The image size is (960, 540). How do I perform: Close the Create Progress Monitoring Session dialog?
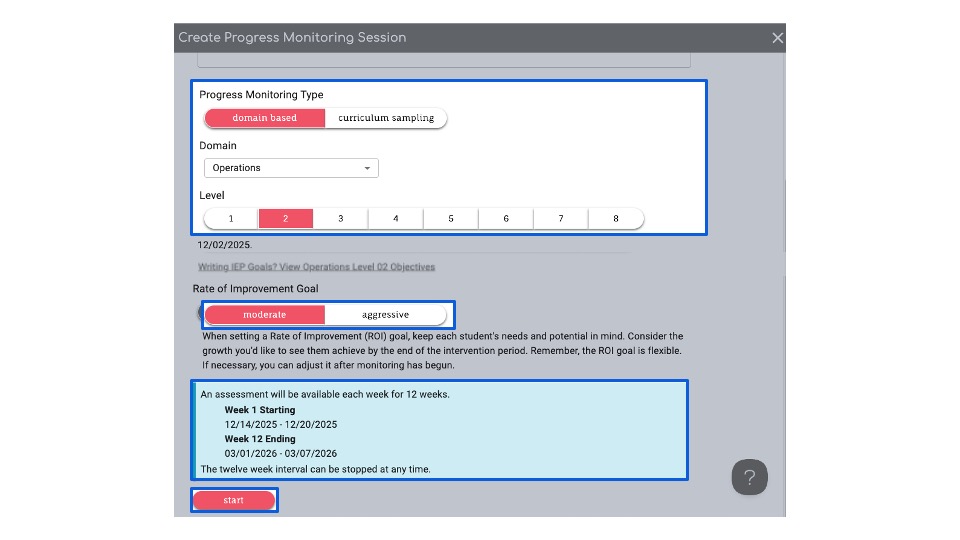coord(778,38)
